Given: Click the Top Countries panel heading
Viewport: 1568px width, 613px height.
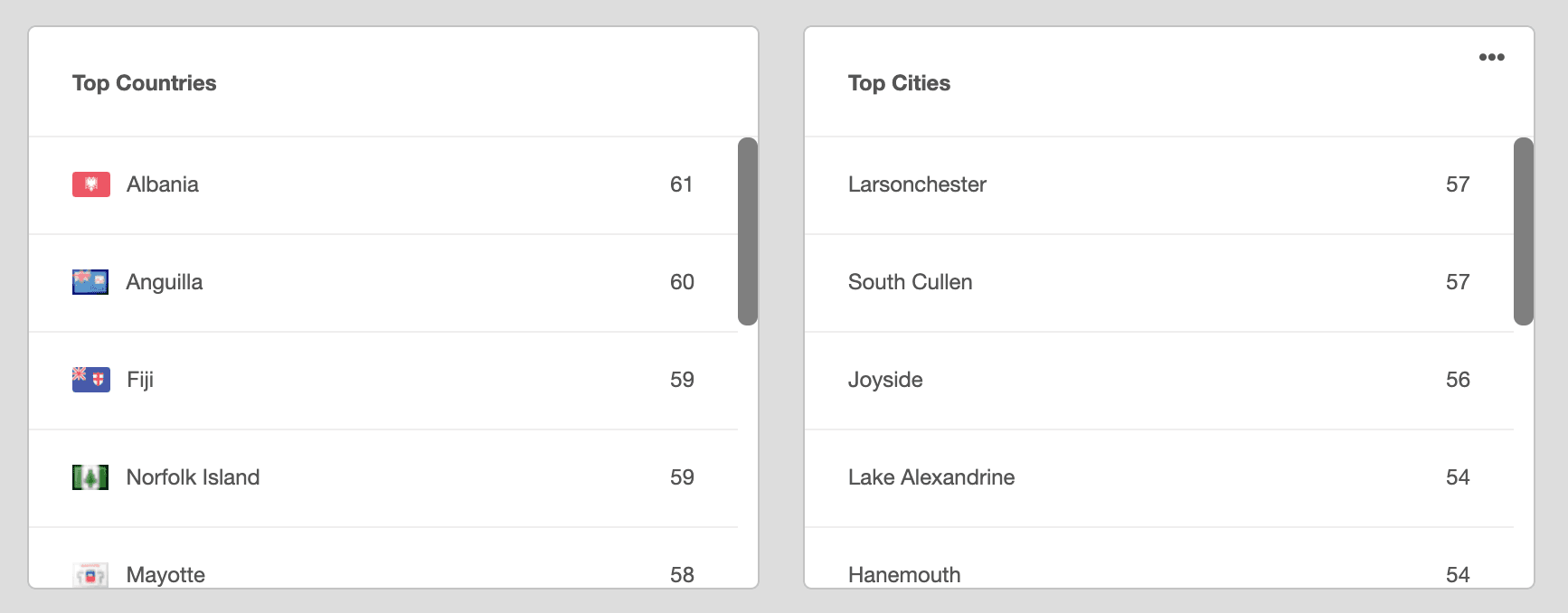Looking at the screenshot, I should [145, 83].
